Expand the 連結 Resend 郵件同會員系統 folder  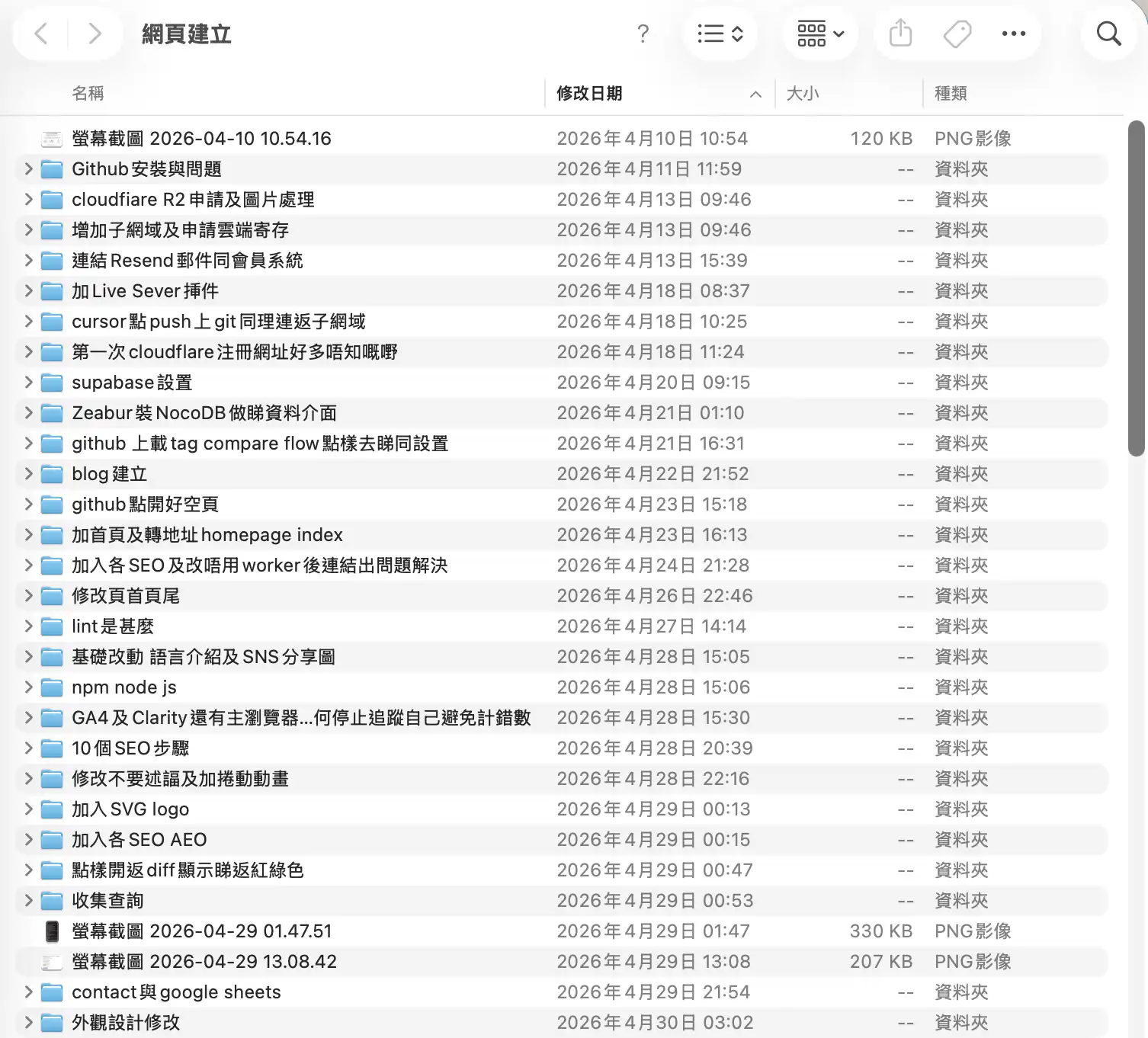pyautogui.click(x=28, y=260)
